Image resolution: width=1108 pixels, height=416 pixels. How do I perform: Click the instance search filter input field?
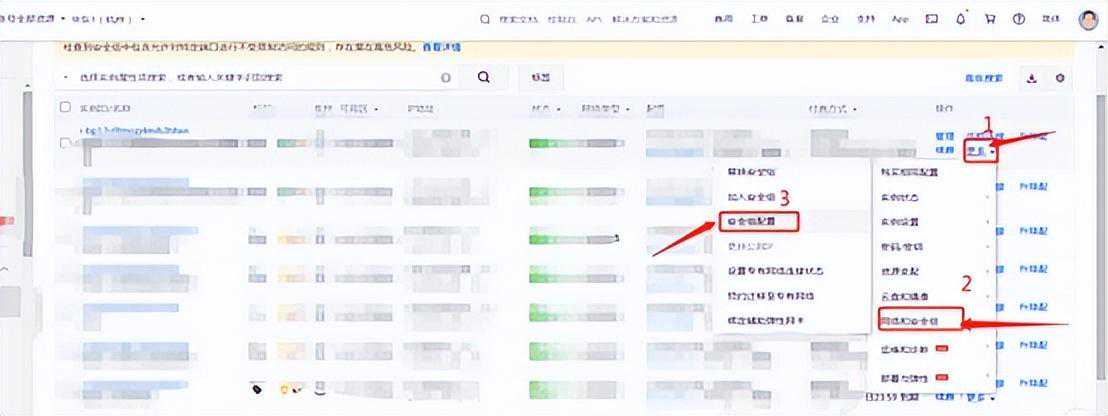[250, 77]
